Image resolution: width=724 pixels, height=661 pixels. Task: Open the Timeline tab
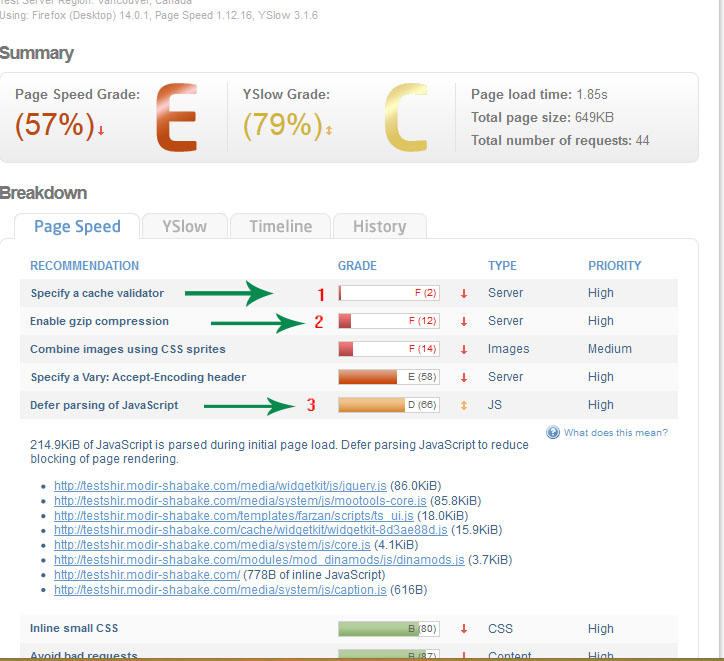tap(281, 226)
